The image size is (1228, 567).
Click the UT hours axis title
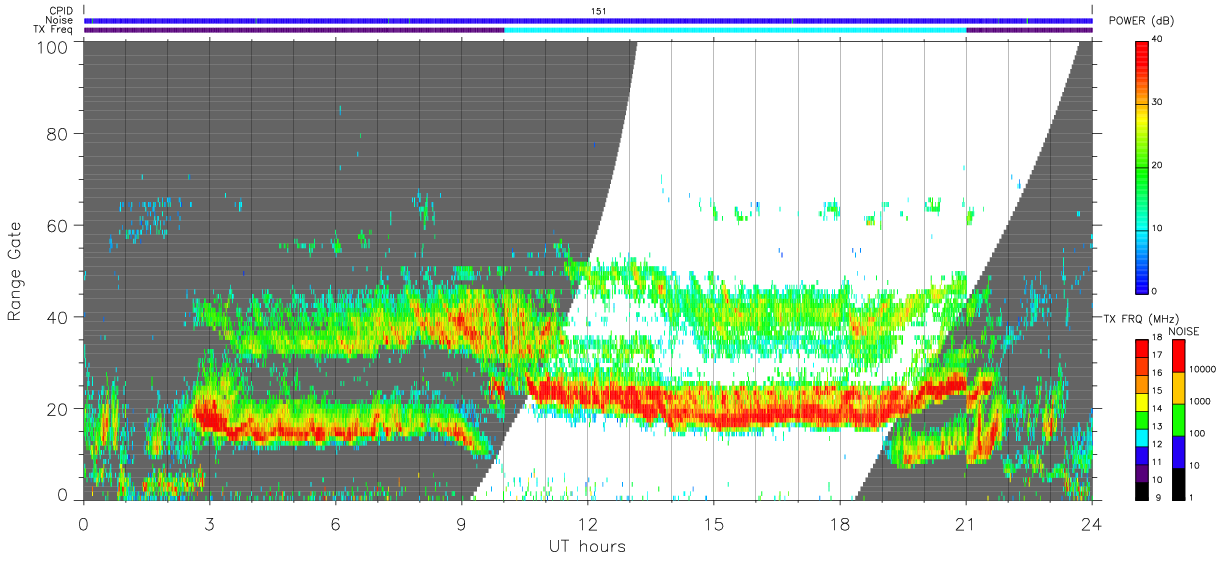(586, 547)
